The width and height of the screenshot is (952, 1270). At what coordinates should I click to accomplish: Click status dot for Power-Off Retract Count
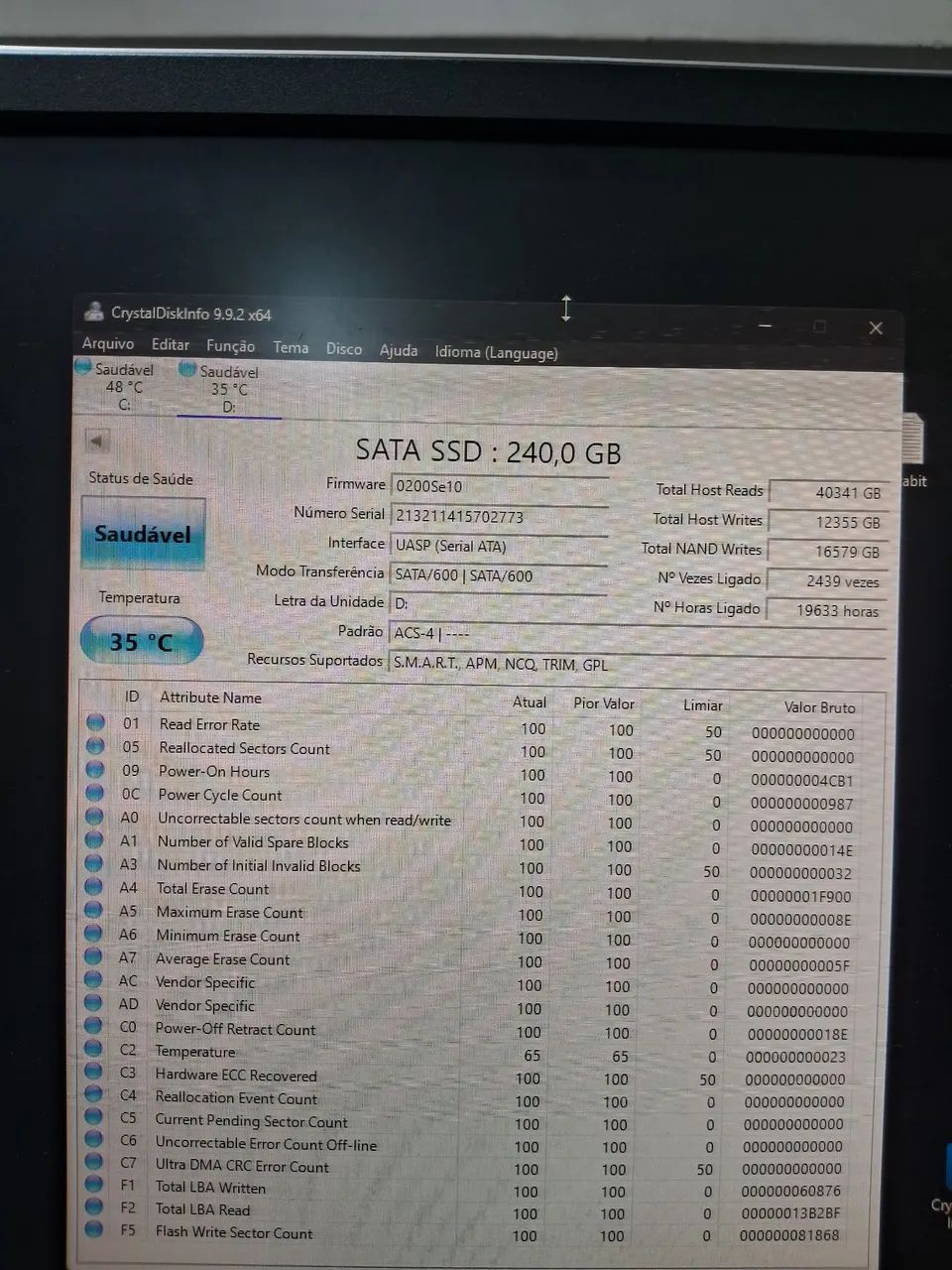[x=94, y=1026]
